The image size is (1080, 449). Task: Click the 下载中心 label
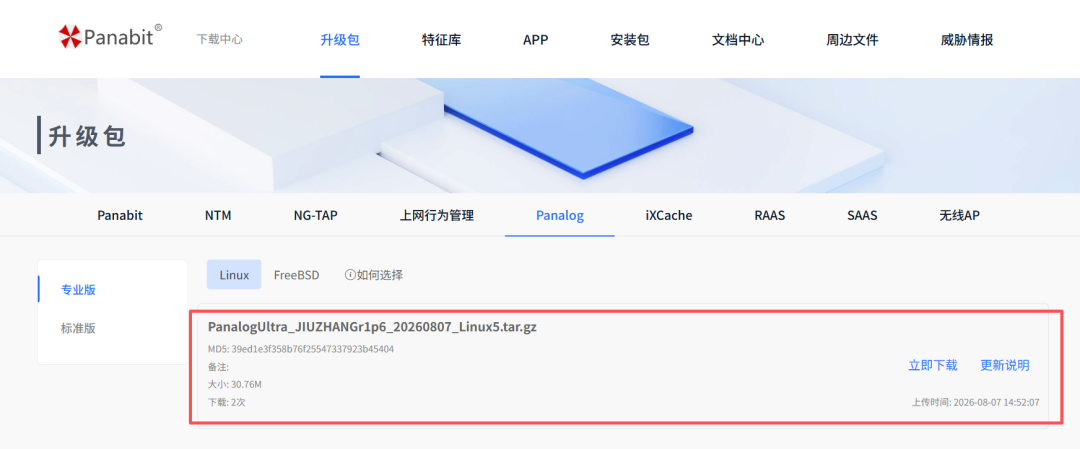(219, 39)
